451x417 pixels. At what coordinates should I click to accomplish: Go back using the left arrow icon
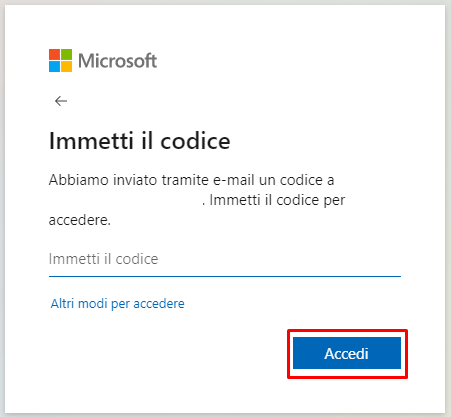pyautogui.click(x=61, y=101)
